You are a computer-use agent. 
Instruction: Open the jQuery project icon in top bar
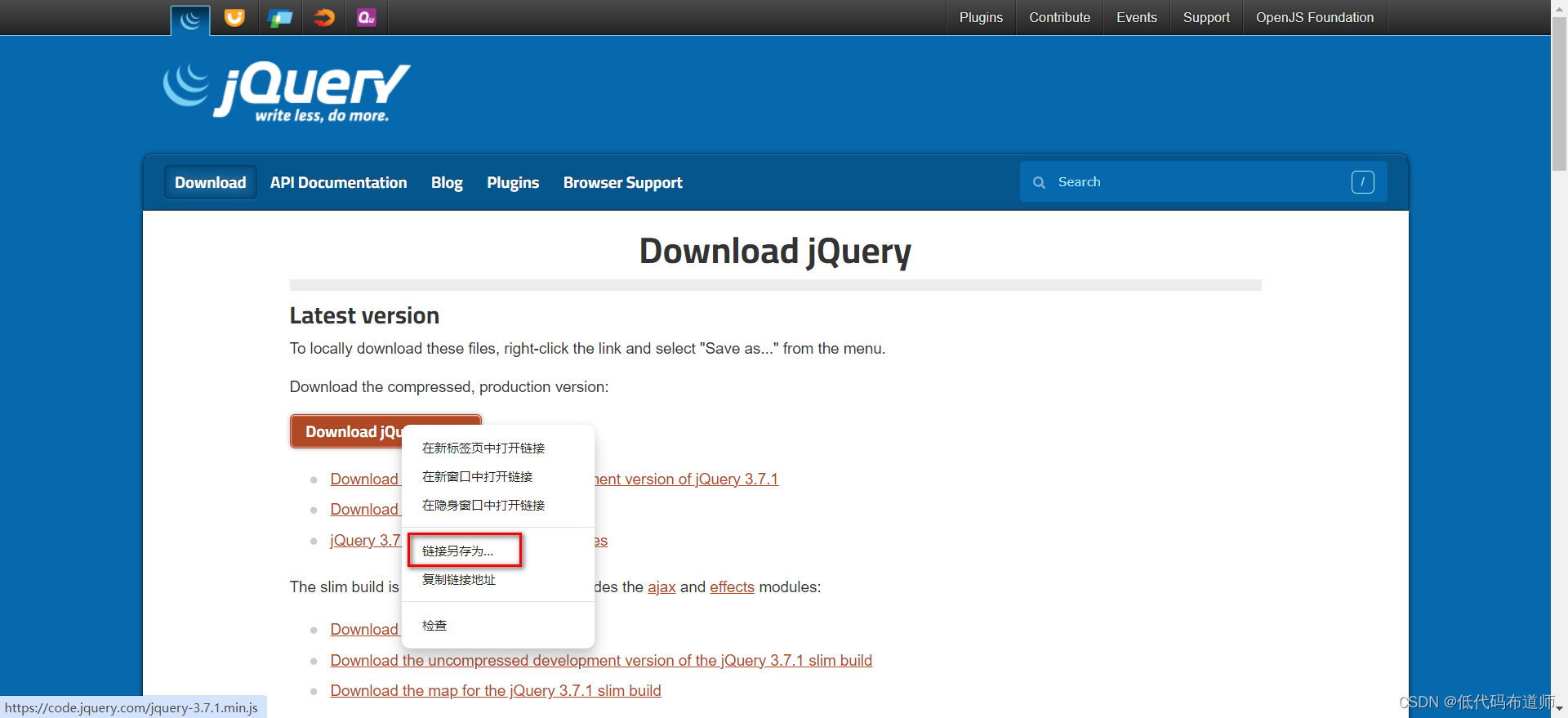coord(190,20)
